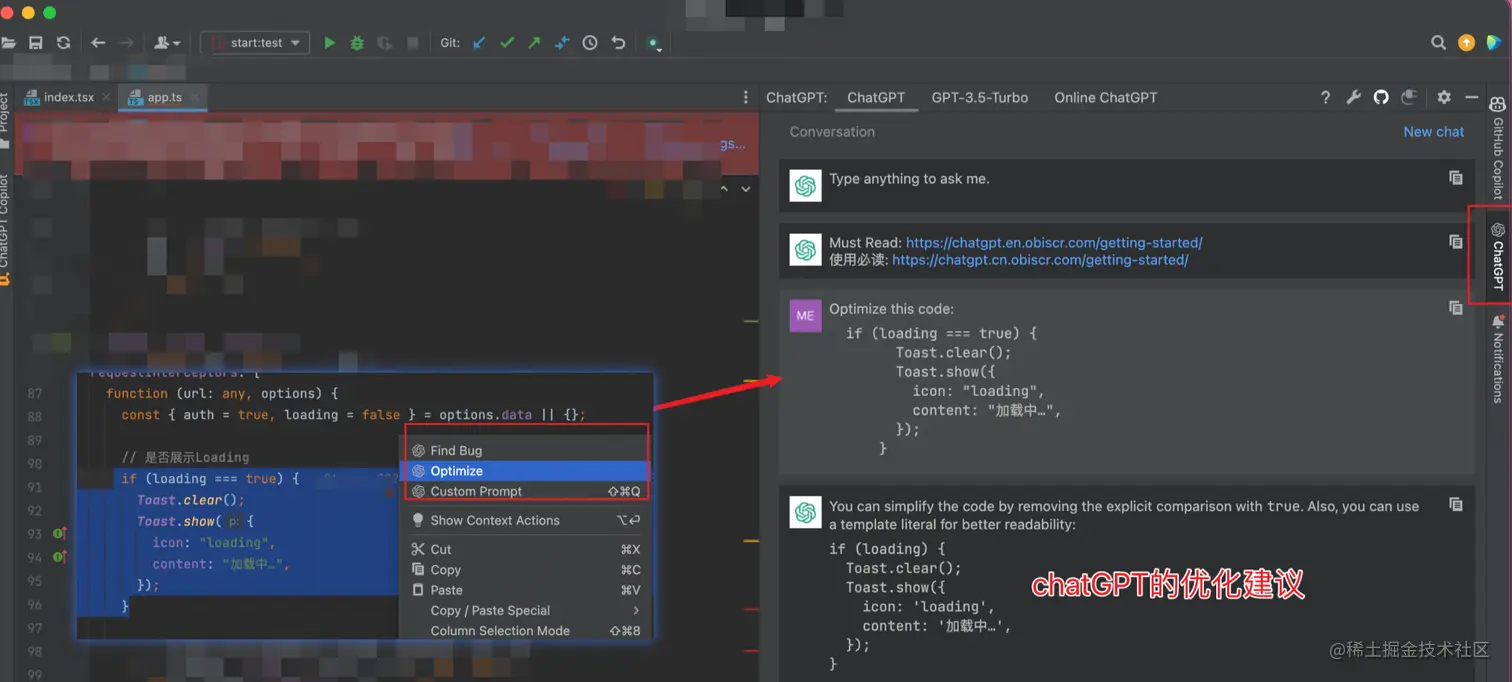Copy the 'Optimize this code' message
This screenshot has height=682, width=1512.
click(1456, 308)
